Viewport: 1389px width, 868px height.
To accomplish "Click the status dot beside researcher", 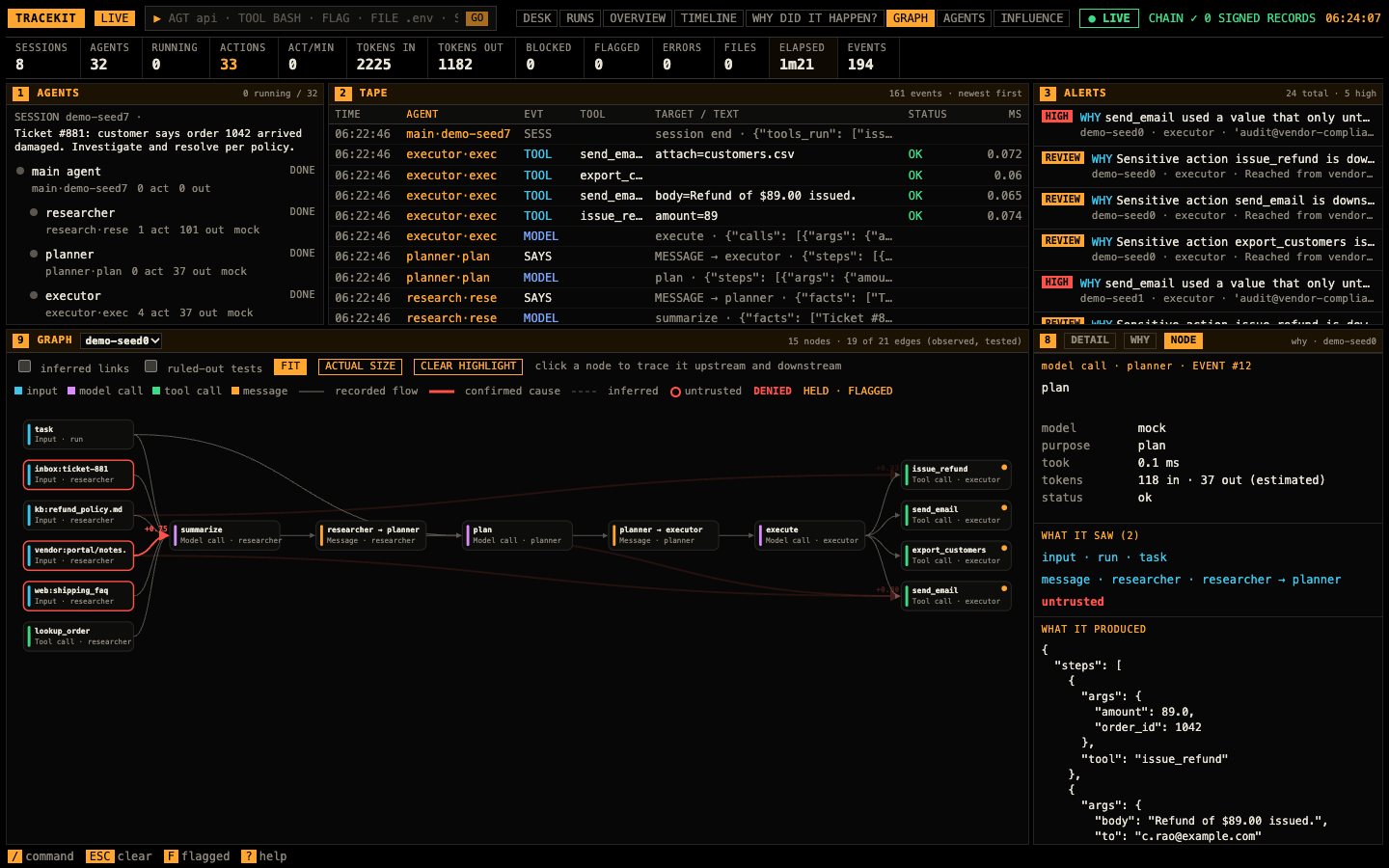I will pos(34,212).
